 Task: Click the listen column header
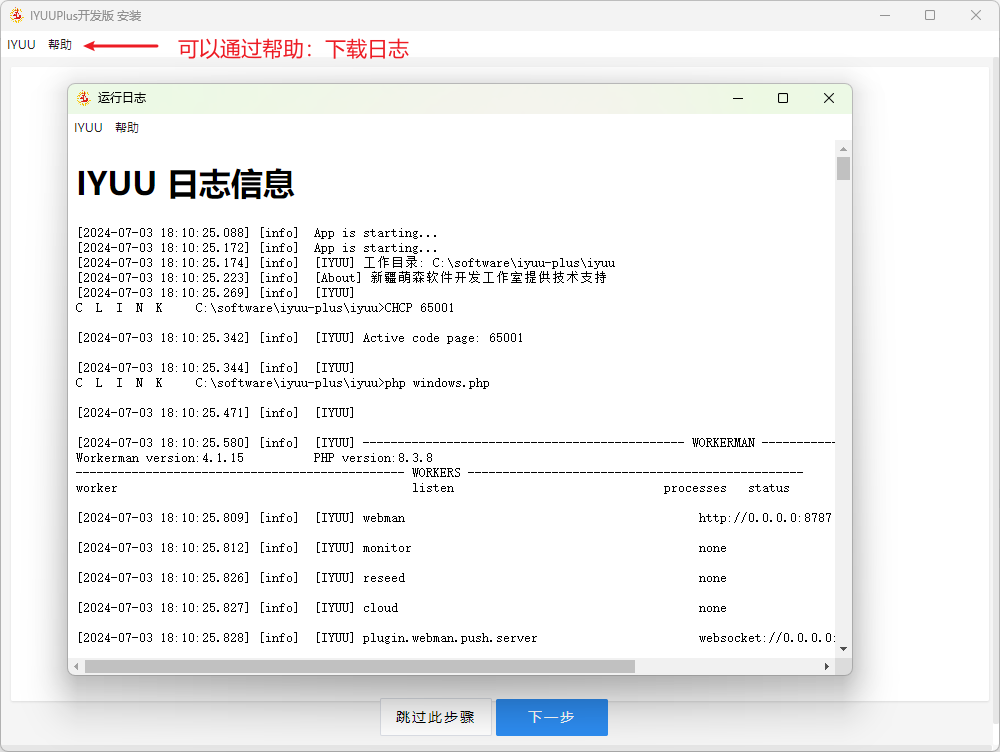coord(433,488)
